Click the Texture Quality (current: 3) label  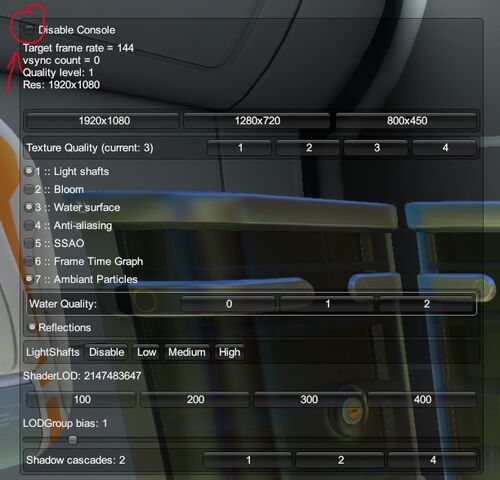tap(90, 148)
